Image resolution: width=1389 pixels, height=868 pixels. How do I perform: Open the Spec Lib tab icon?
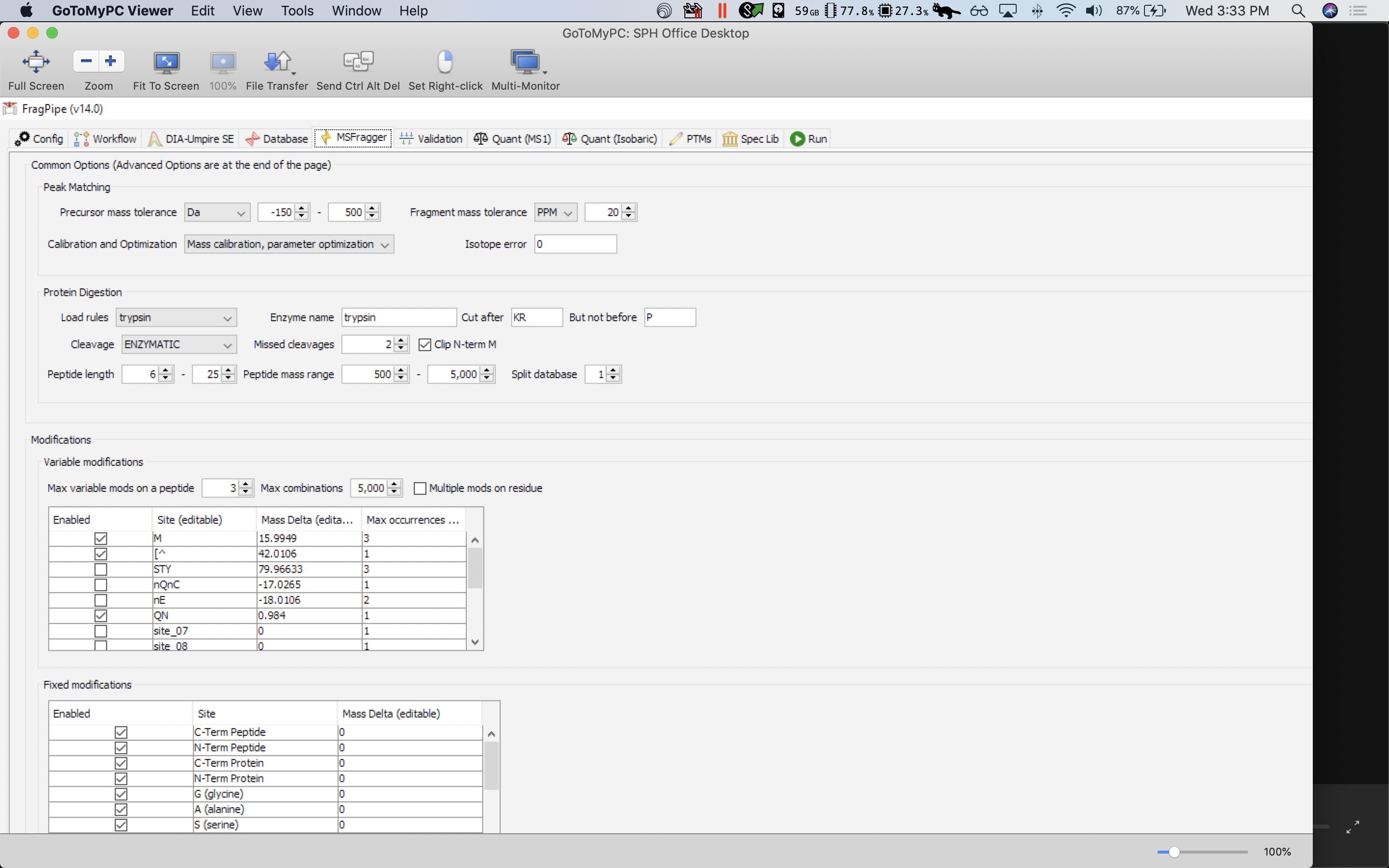pos(730,138)
